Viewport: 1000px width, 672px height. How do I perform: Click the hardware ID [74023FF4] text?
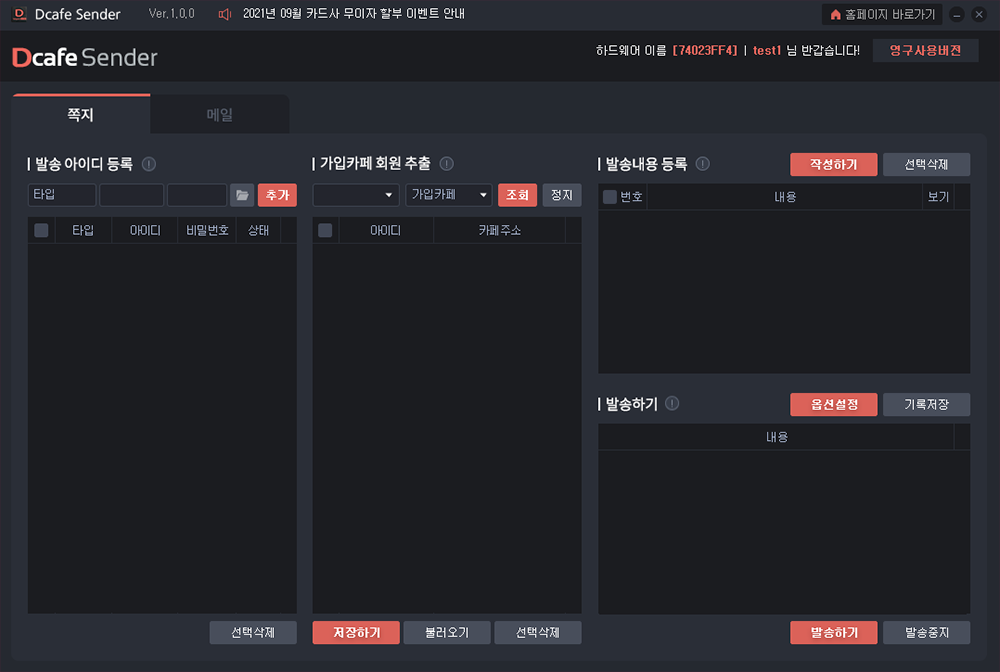(705, 50)
